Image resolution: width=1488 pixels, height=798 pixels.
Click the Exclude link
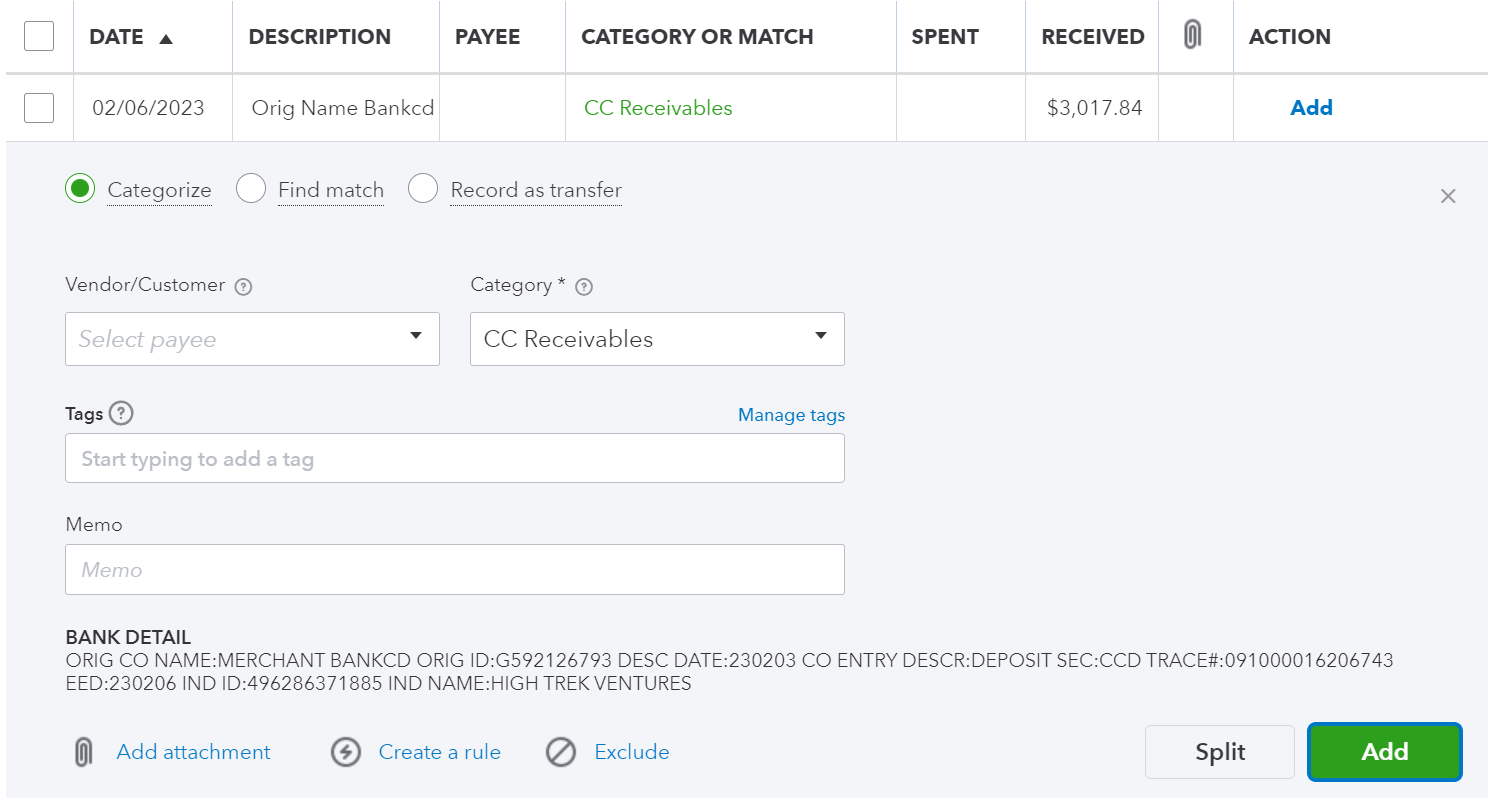632,752
